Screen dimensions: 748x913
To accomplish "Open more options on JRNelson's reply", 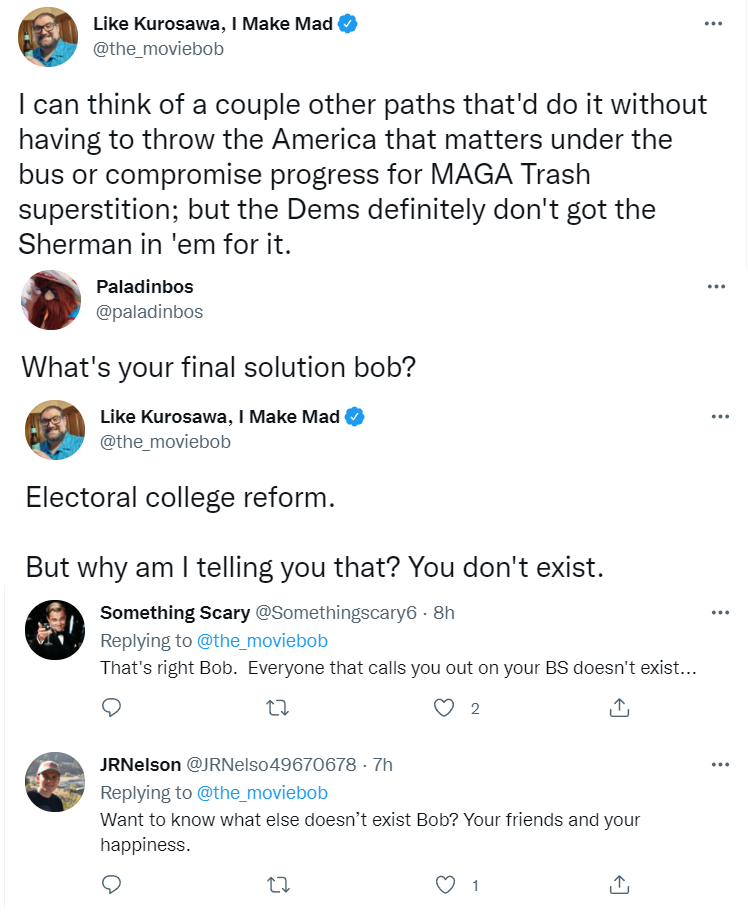I will pos(720,765).
